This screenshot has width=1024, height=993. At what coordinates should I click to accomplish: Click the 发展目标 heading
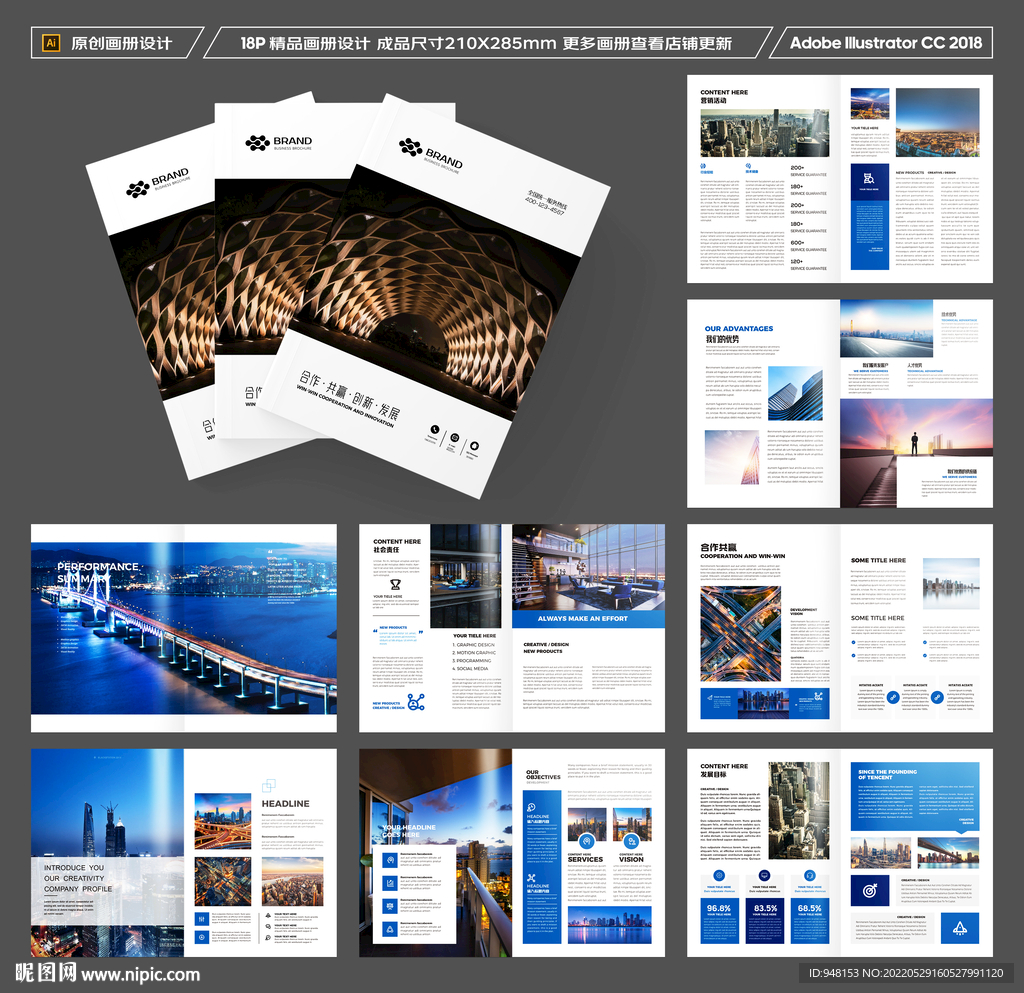click(713, 774)
